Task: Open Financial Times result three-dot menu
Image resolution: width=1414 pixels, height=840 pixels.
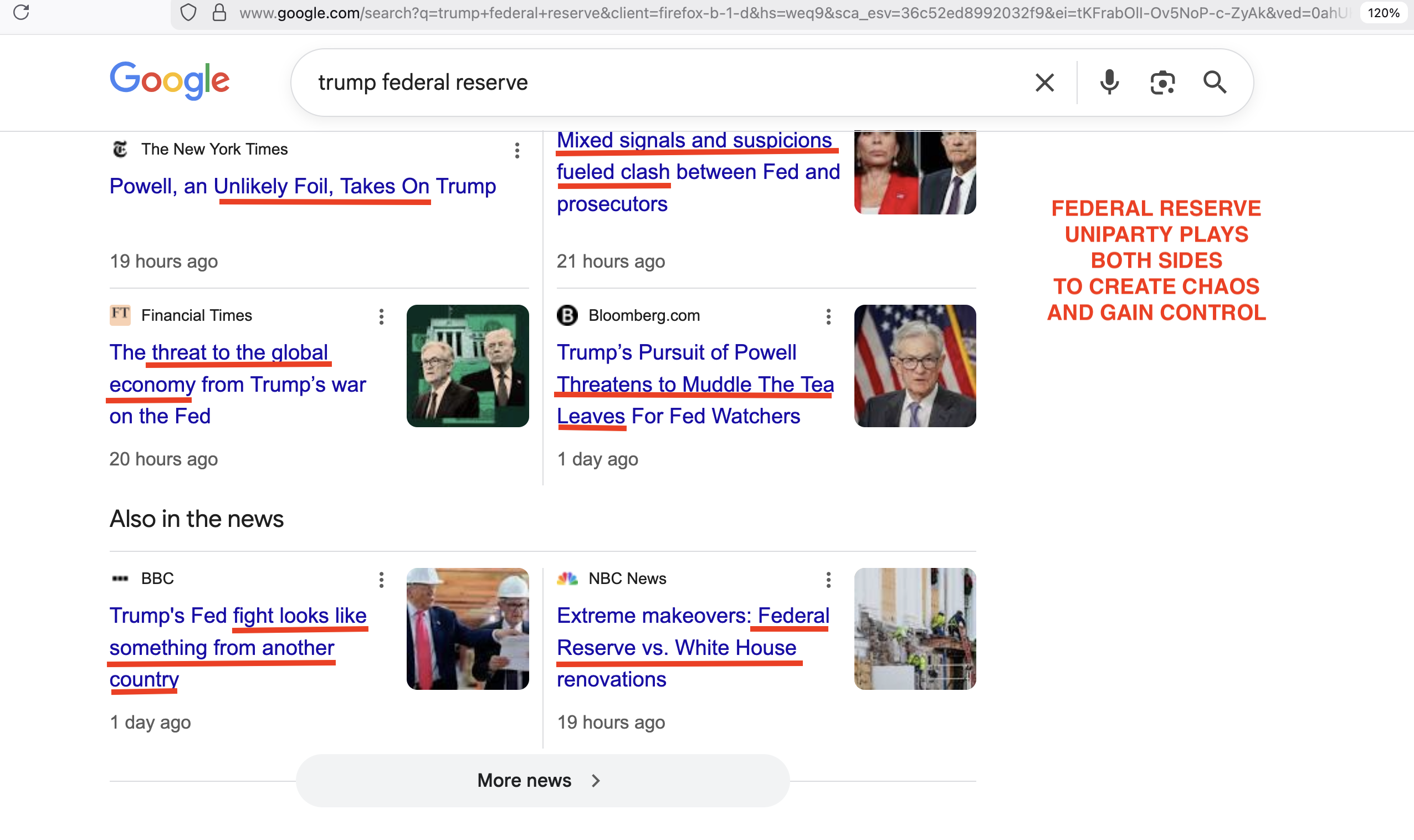Action: (x=382, y=317)
